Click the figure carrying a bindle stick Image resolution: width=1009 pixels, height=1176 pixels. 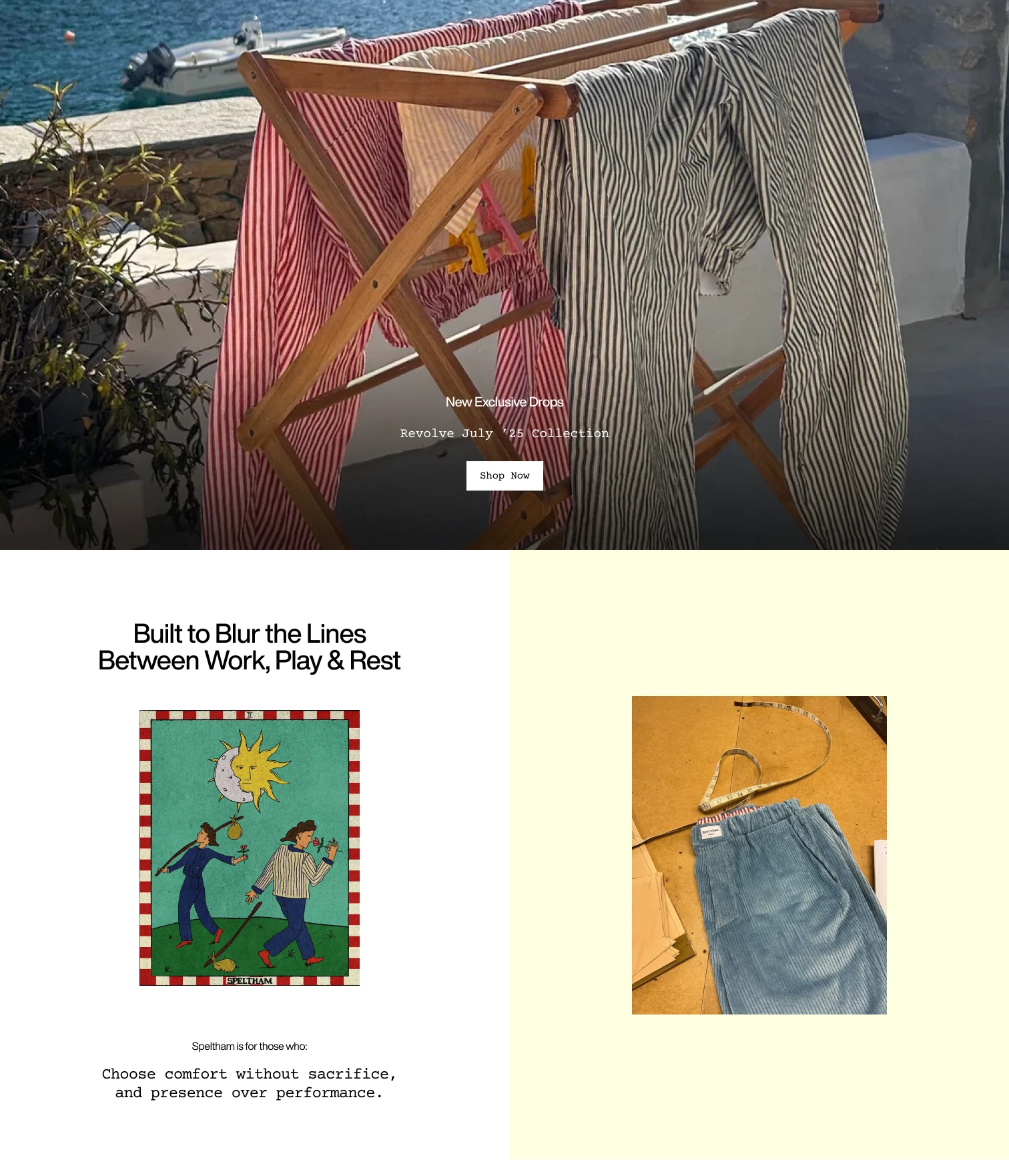coord(200,881)
